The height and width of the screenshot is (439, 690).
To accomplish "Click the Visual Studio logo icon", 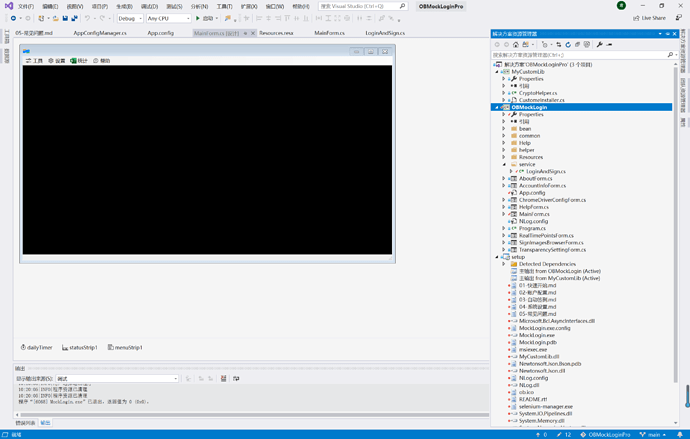I will point(8,6).
